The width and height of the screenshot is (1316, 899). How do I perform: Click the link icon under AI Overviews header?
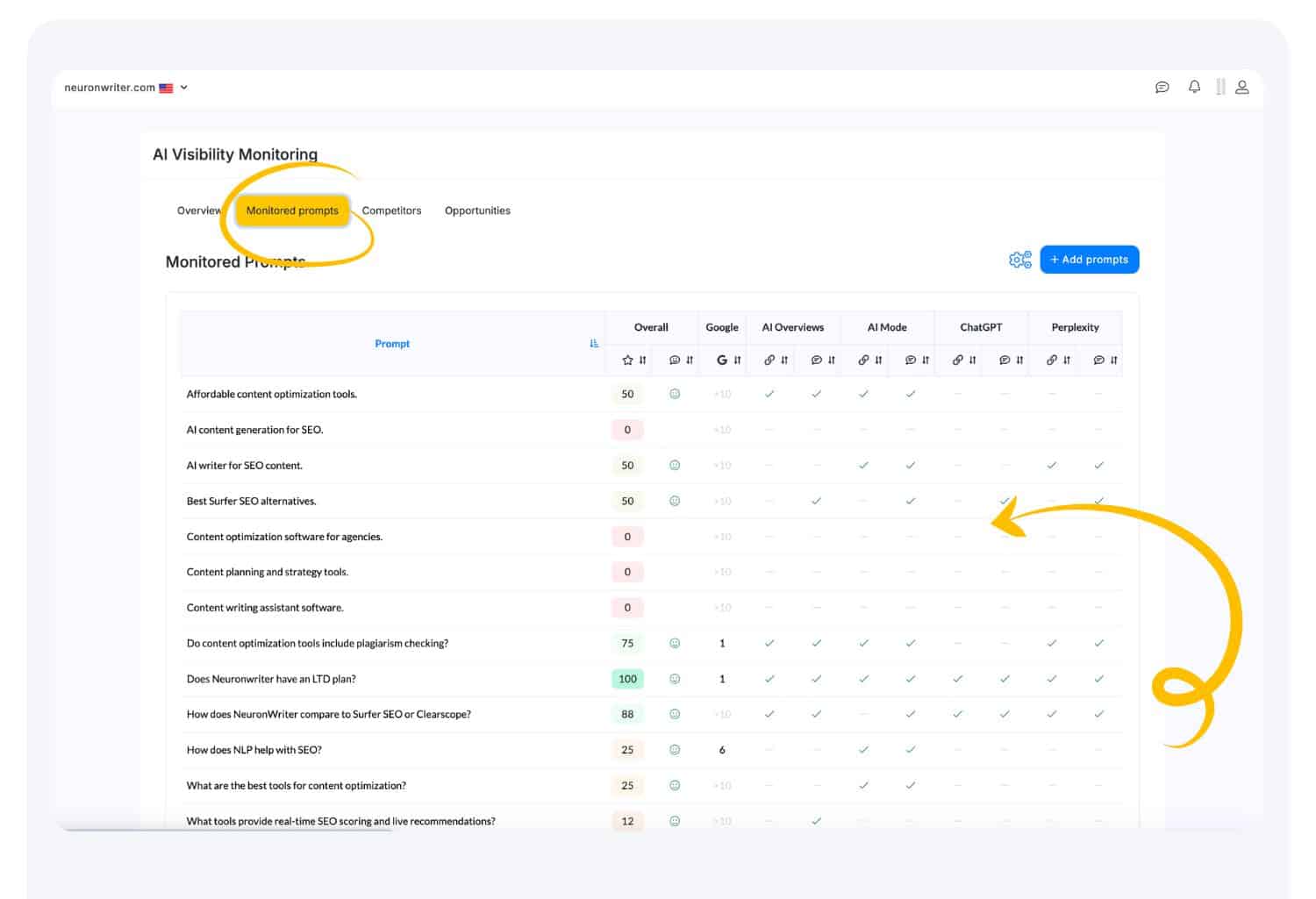[769, 360]
